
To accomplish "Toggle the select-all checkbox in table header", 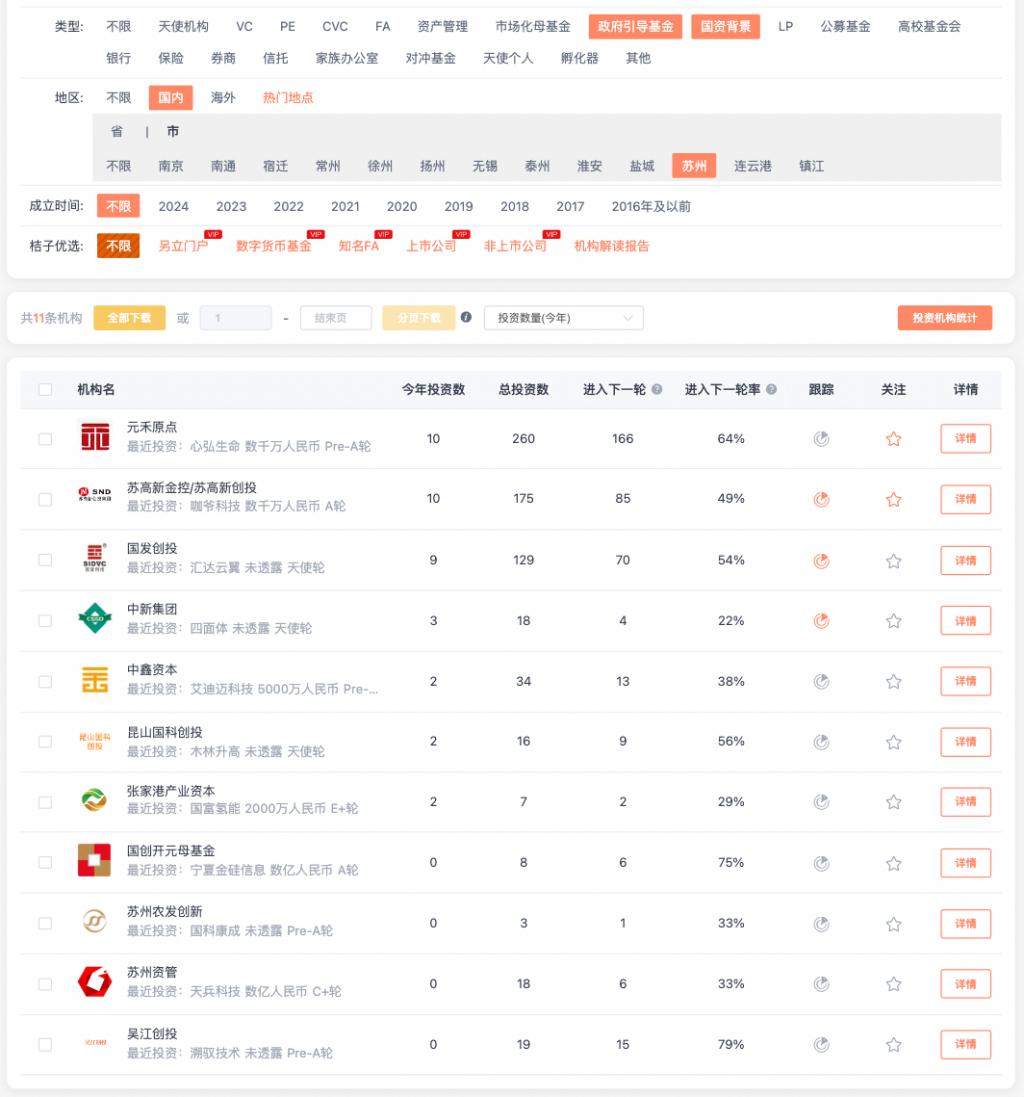I will [44, 390].
